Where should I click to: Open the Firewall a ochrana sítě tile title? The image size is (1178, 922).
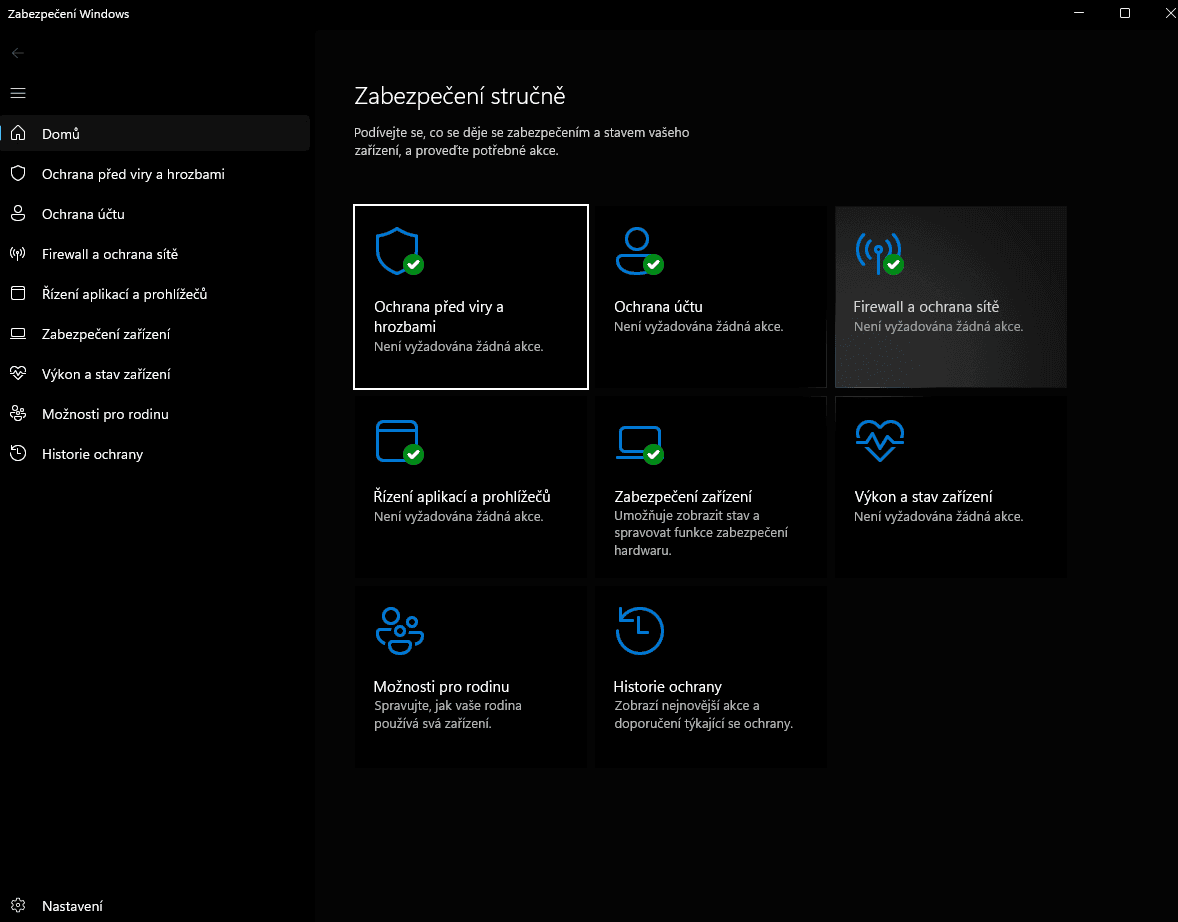926,307
